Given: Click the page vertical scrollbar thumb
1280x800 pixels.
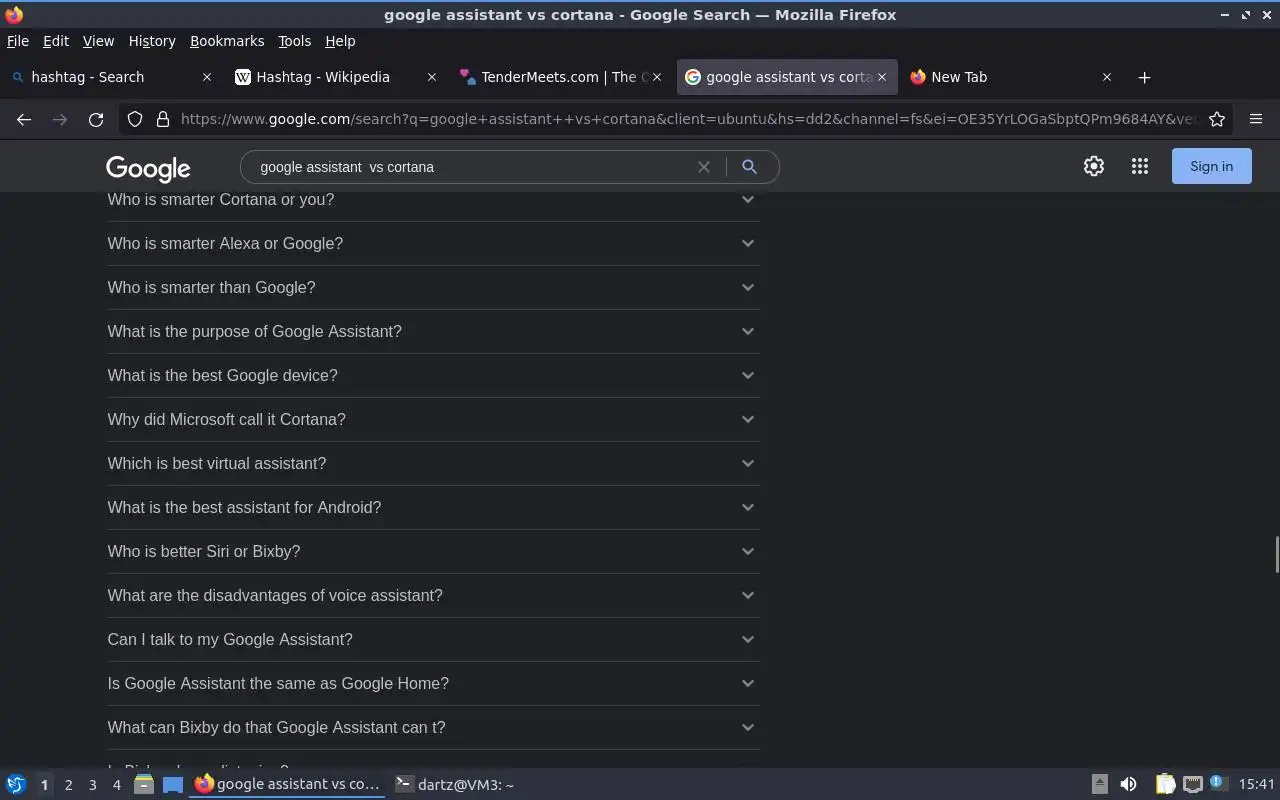Looking at the screenshot, I should 1276,555.
